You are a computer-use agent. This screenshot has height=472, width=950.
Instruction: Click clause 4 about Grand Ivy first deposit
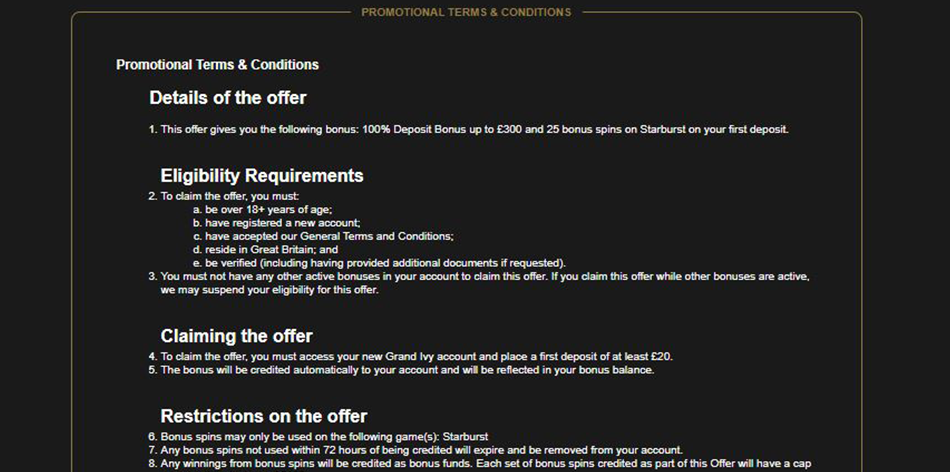click(x=417, y=356)
